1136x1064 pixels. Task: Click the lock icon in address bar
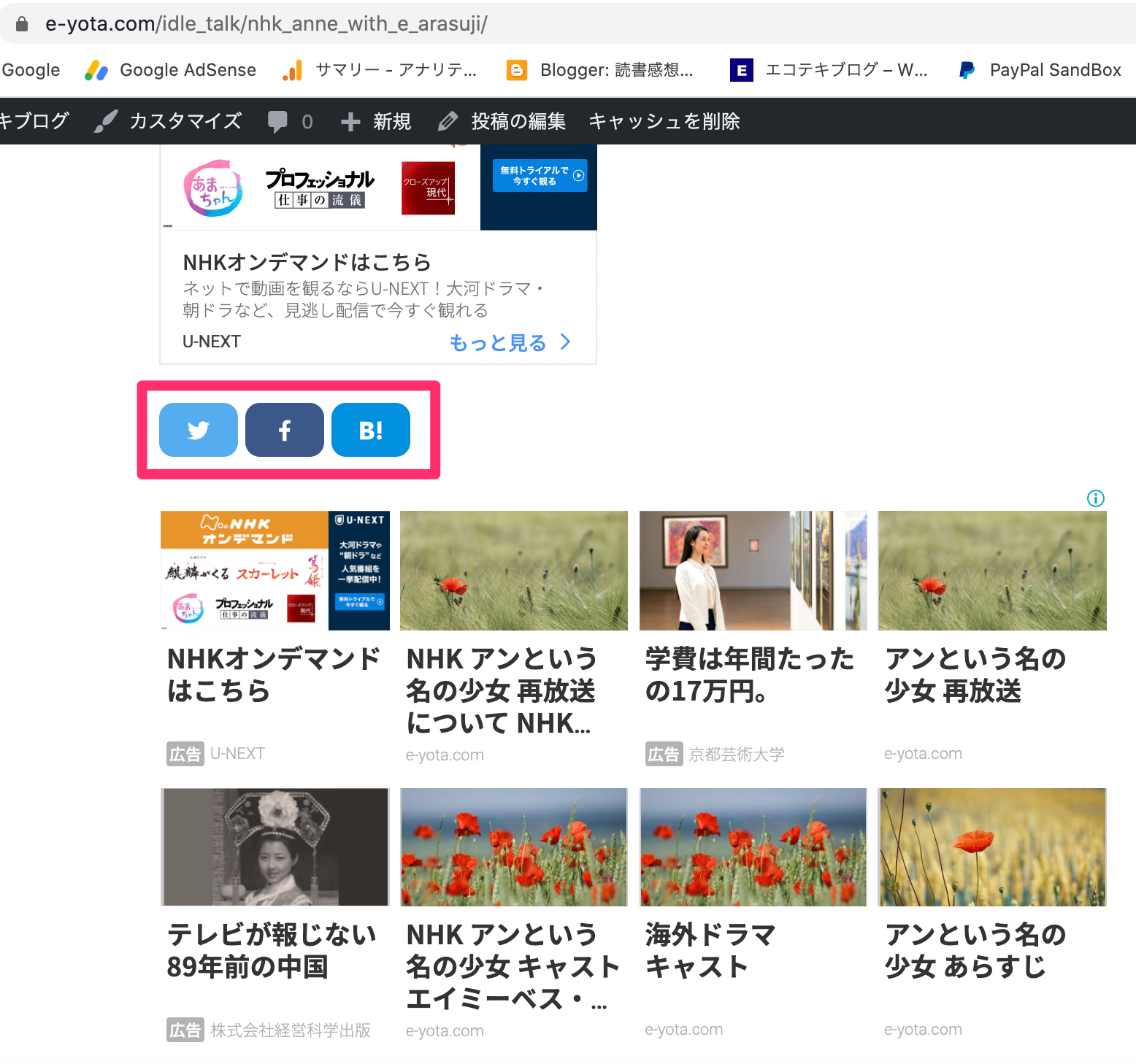[22, 24]
